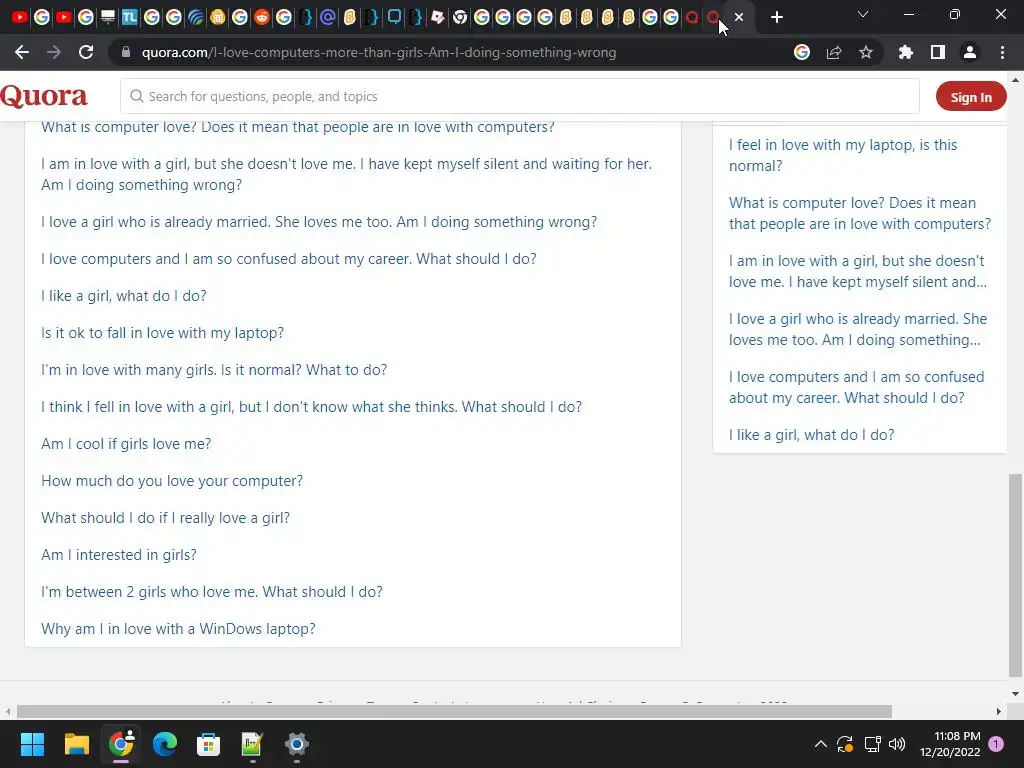Screen dimensions: 1024x768
Task: Open sidebar link 'I like a girl, what do I do?'
Action: point(811,435)
